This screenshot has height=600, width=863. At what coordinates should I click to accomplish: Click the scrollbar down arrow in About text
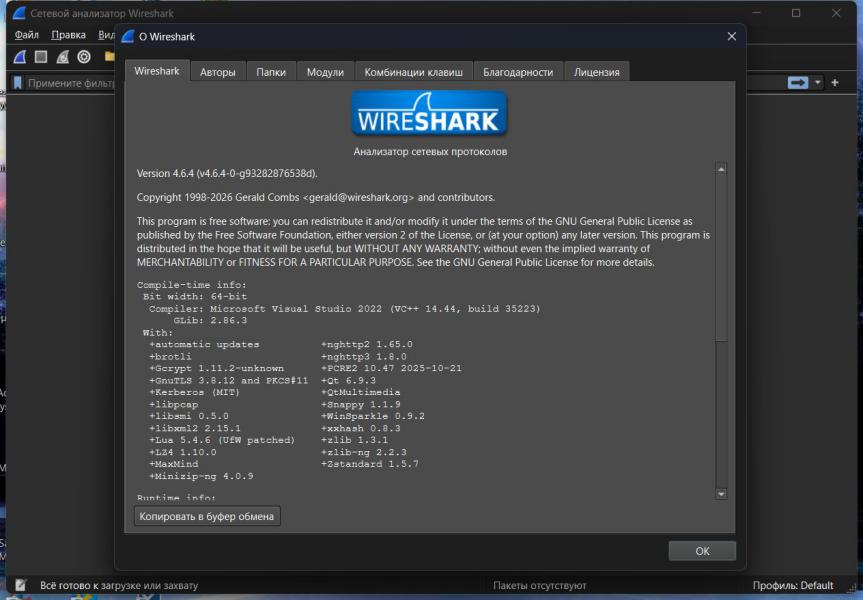721,494
